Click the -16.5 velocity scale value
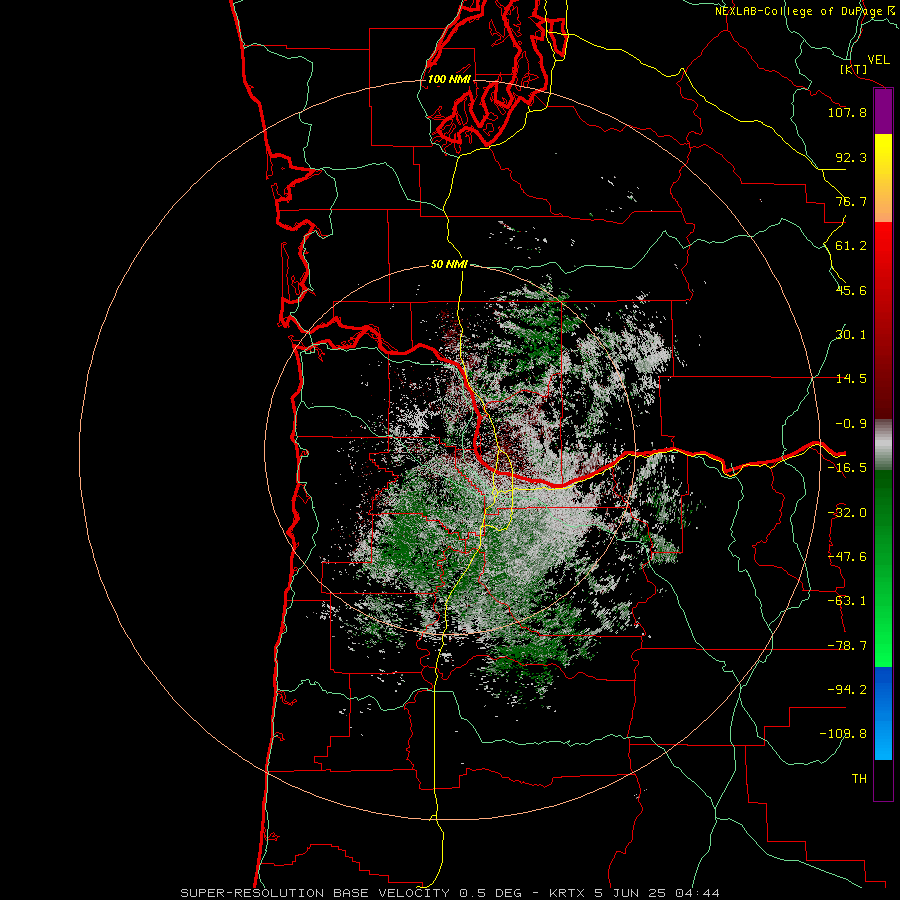The width and height of the screenshot is (900, 900). click(x=847, y=468)
